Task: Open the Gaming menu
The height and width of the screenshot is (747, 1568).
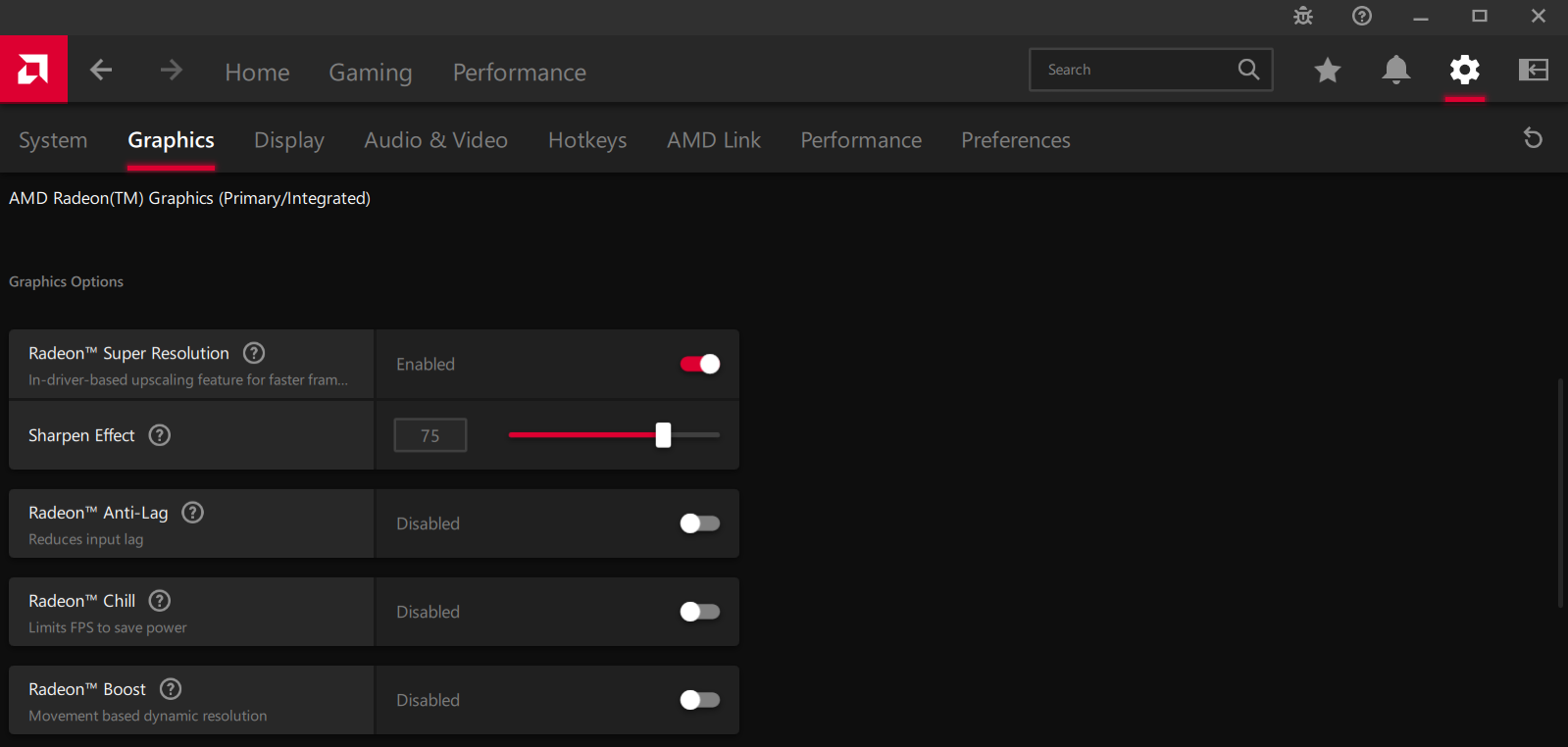Action: (371, 73)
